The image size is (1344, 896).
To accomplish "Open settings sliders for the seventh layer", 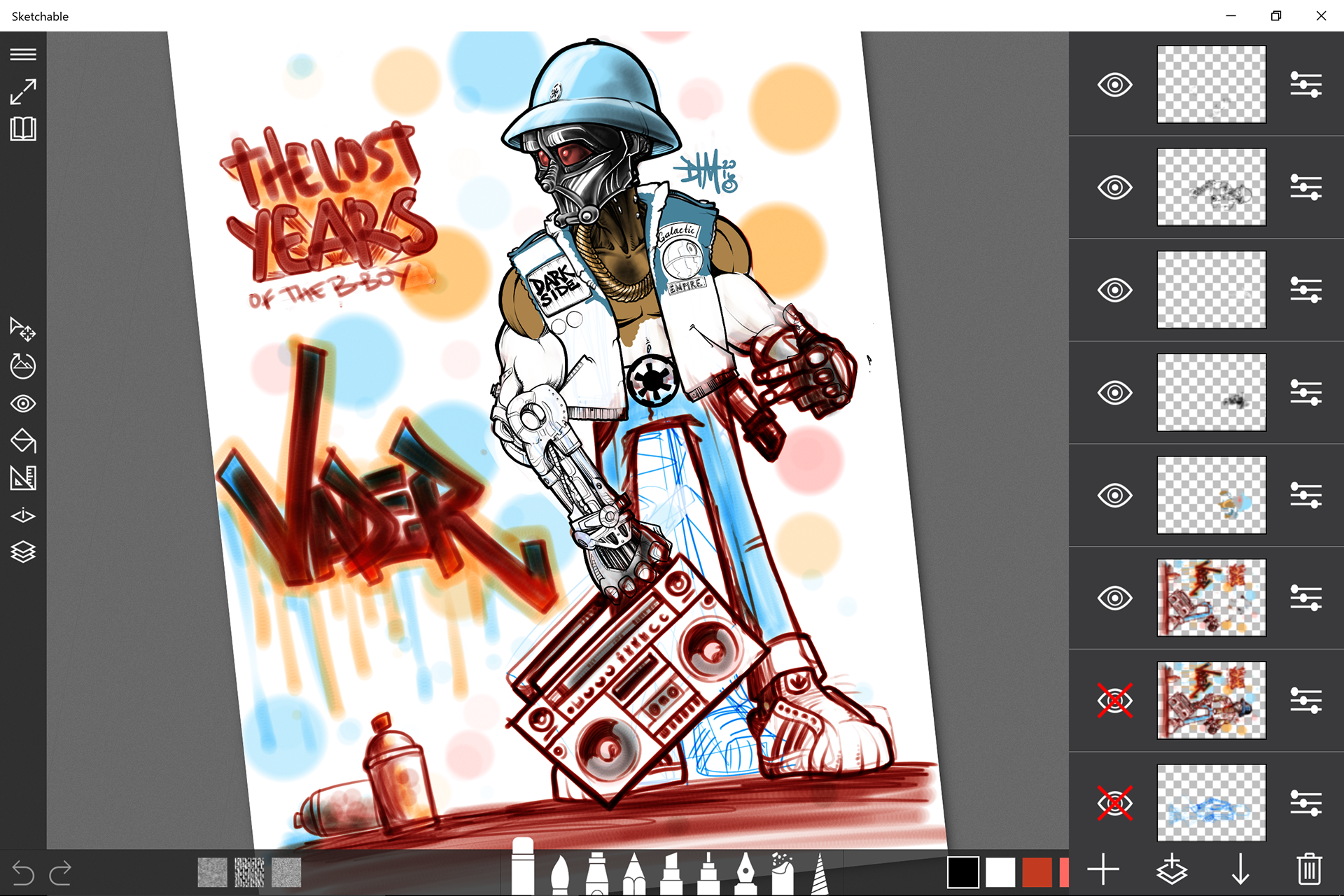I will [1306, 701].
